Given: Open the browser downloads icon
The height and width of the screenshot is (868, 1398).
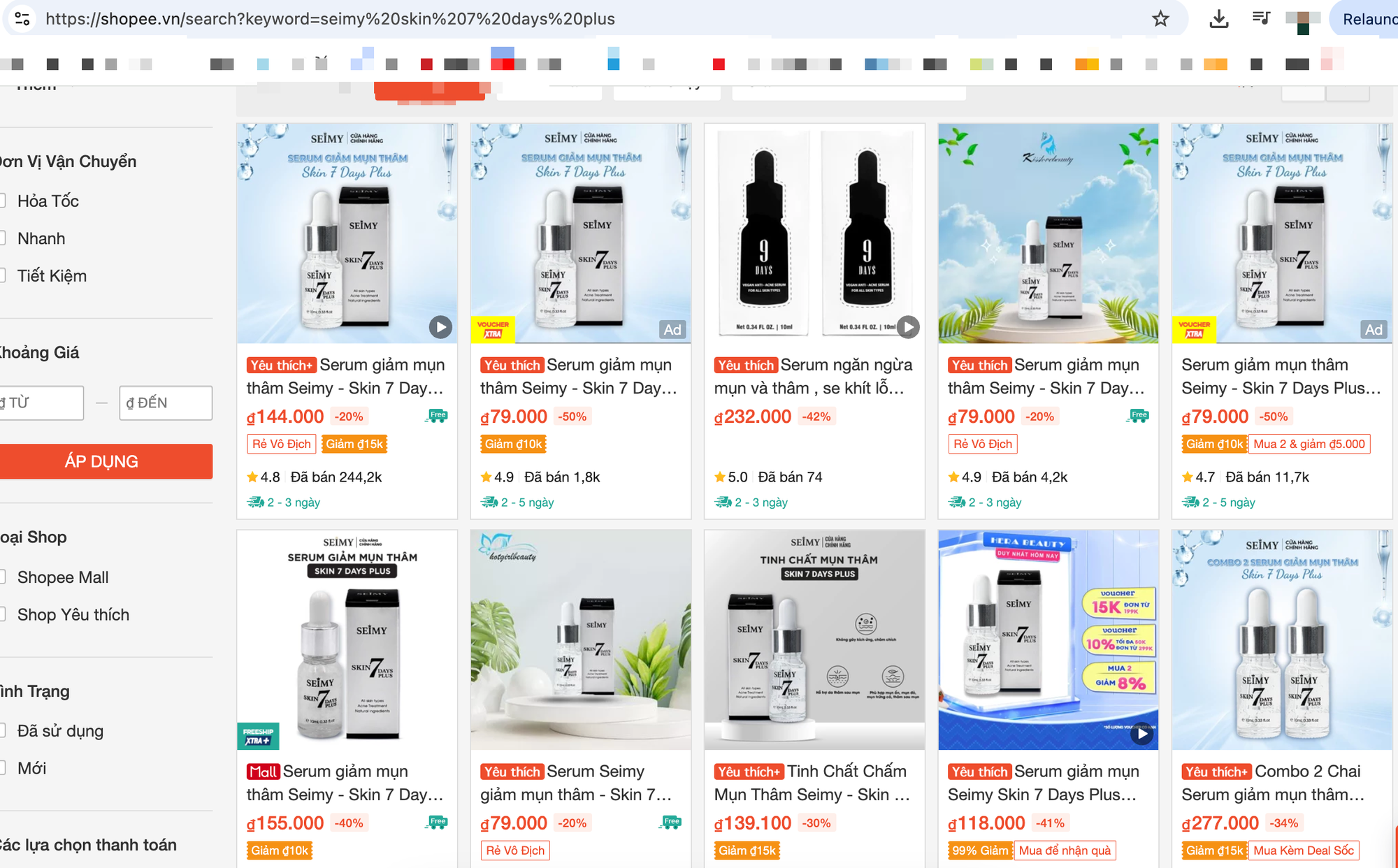Looking at the screenshot, I should pyautogui.click(x=1219, y=19).
